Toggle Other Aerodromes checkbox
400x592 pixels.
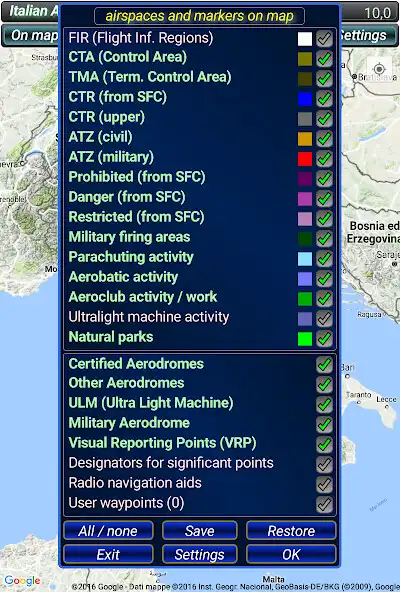click(324, 384)
